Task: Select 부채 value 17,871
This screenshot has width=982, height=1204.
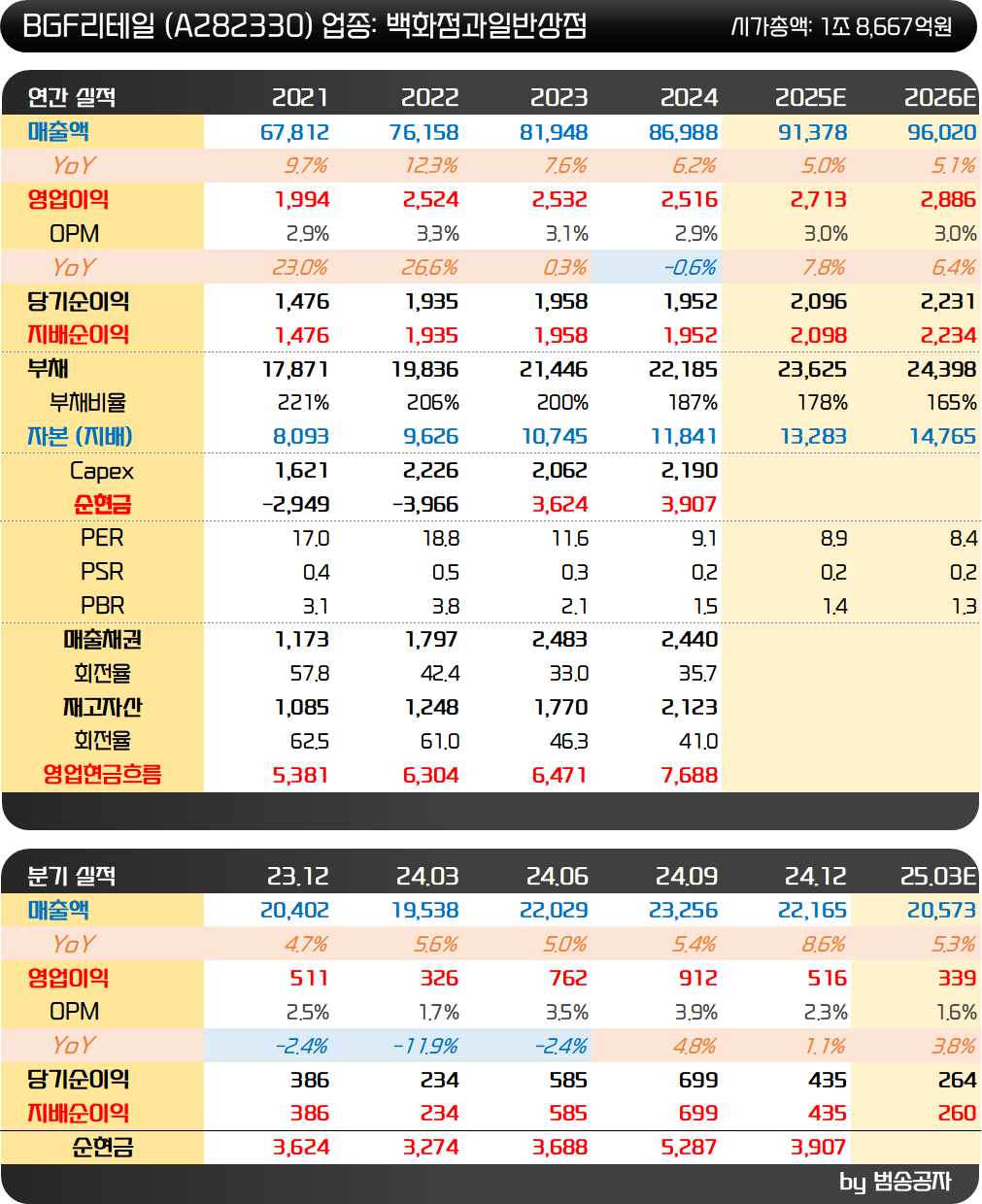Action: (x=295, y=369)
